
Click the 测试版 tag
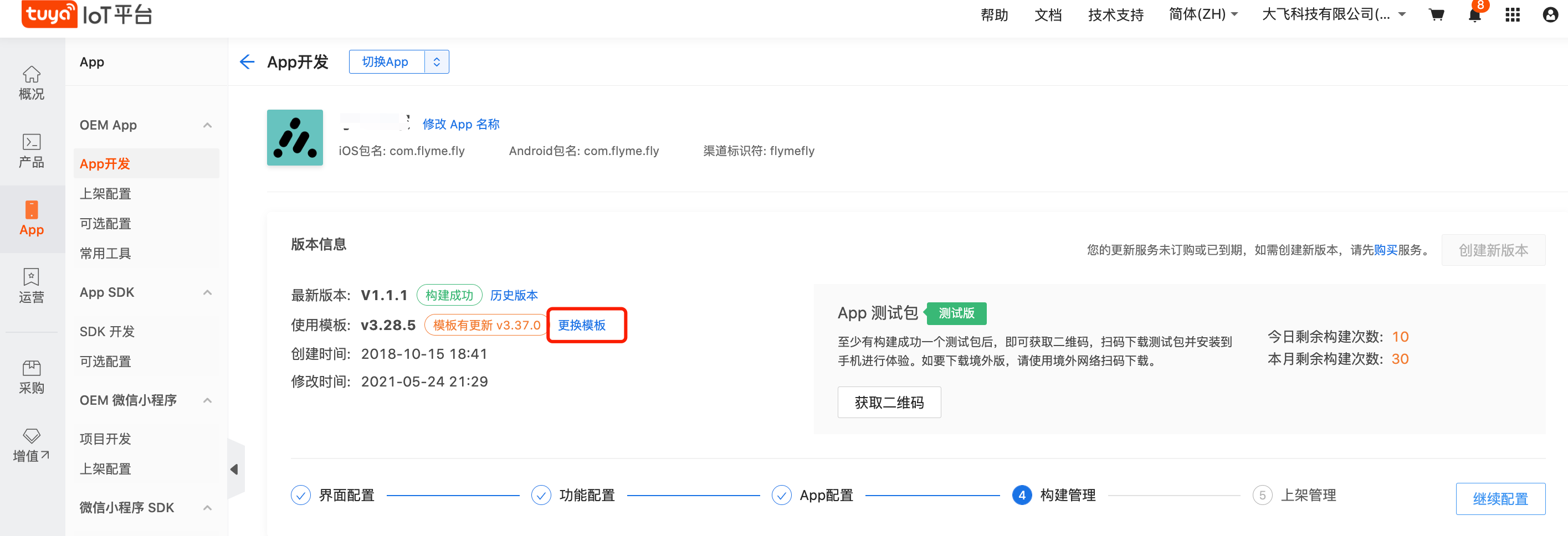956,313
